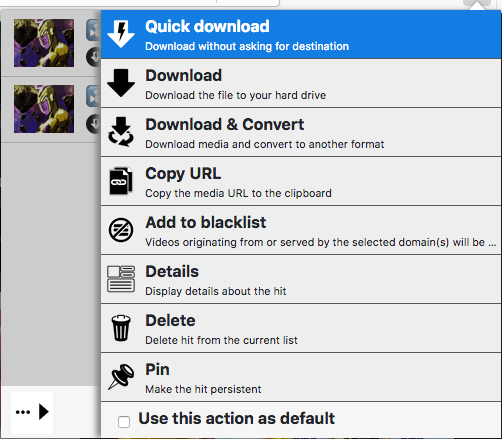The height and width of the screenshot is (439, 502).
Task: Open Details about the hit
Action: point(301,279)
